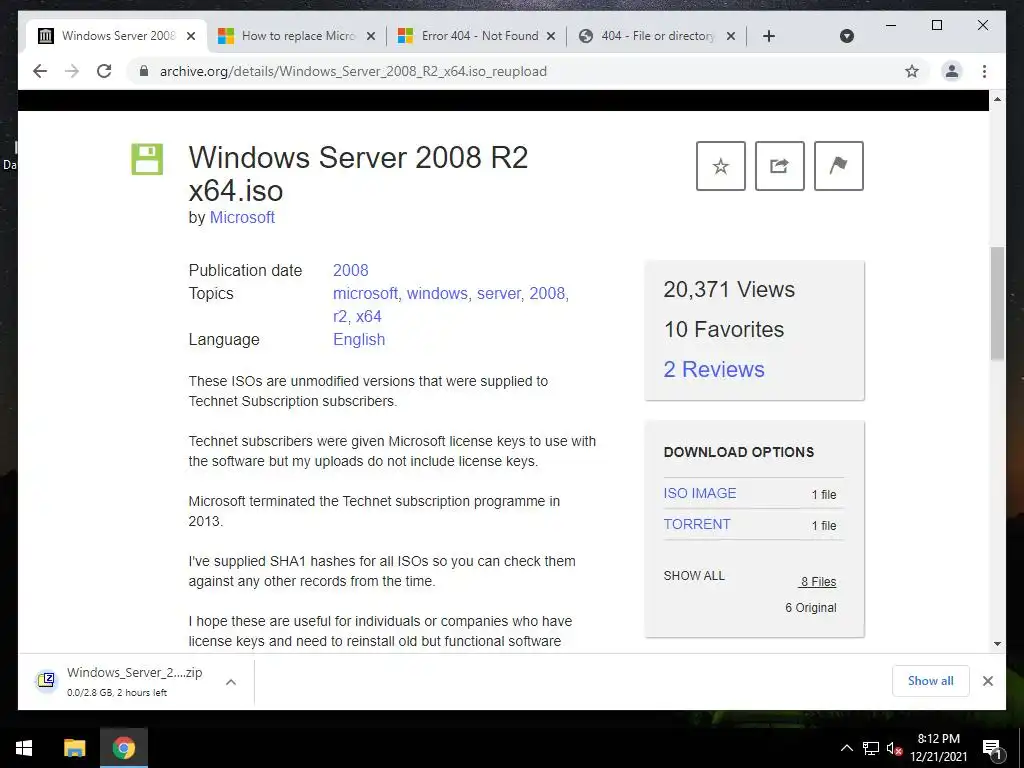Screen dimensions: 1024x768
Task: Open Chrome's three-dot menu
Action: pyautogui.click(x=984, y=71)
